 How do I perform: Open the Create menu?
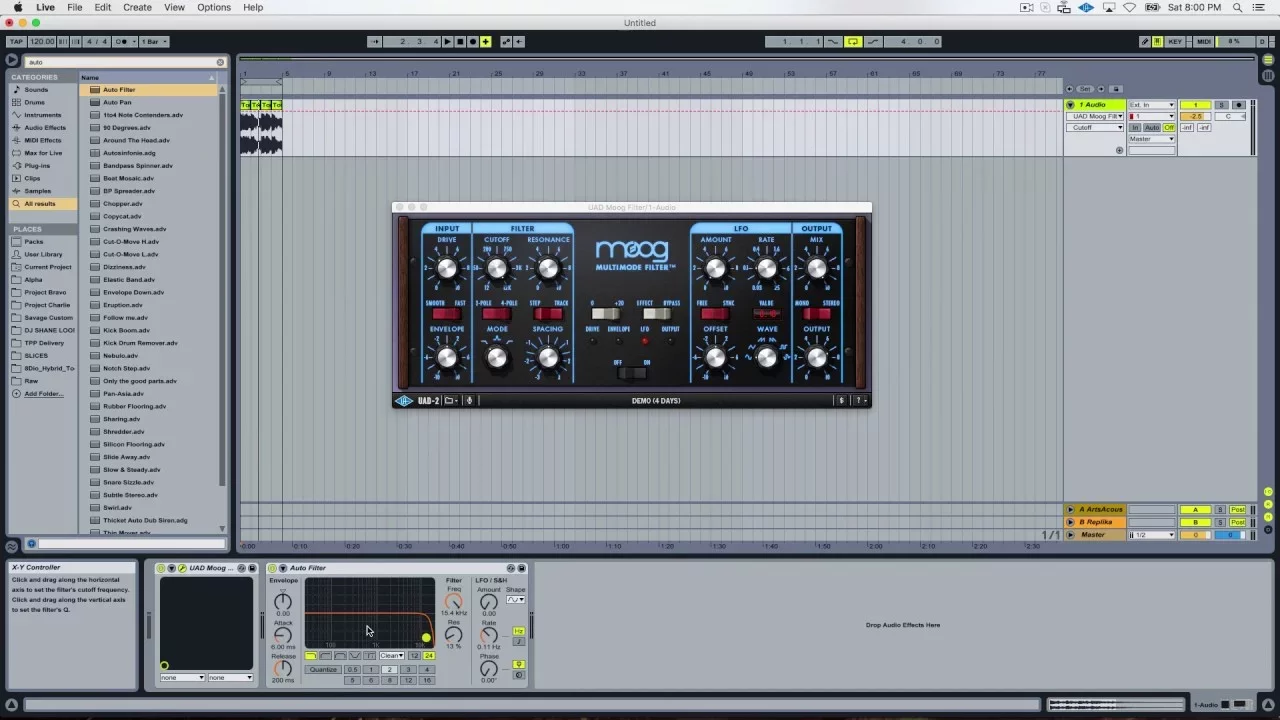(x=137, y=7)
